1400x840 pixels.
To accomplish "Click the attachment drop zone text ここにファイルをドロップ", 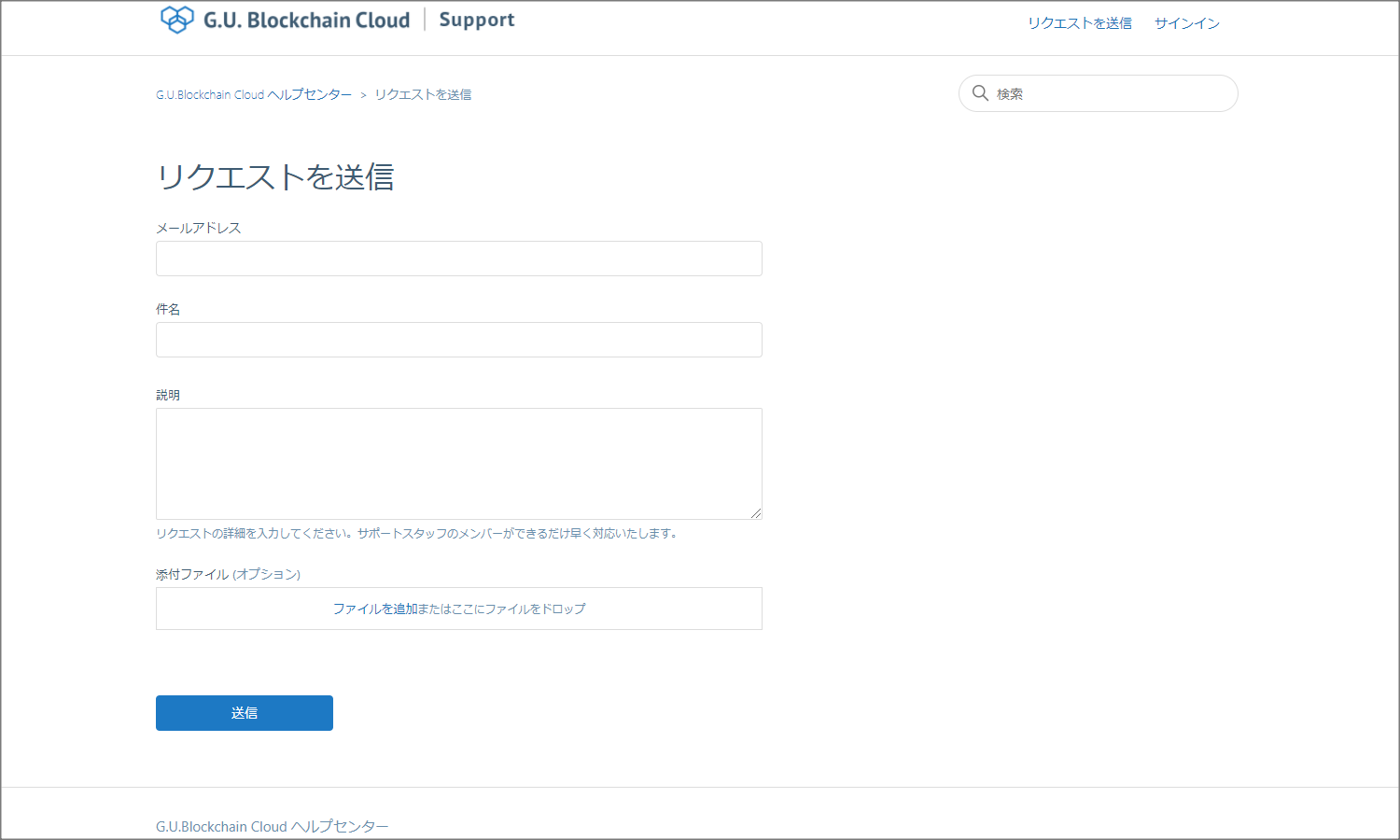I will 519,609.
